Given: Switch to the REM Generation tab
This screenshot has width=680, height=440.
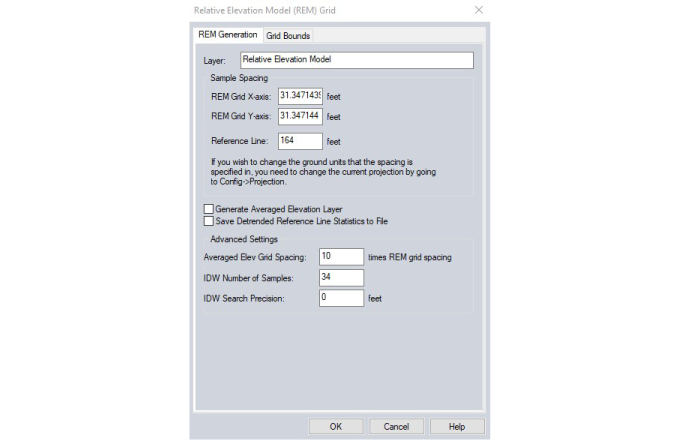Looking at the screenshot, I should (228, 35).
